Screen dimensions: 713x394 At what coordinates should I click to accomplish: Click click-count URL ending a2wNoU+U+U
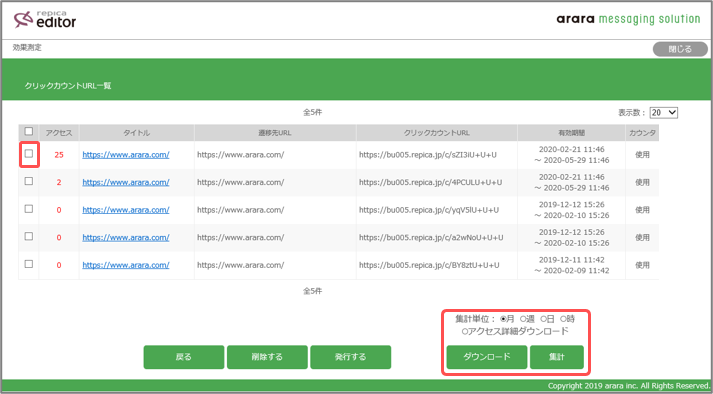click(x=431, y=237)
